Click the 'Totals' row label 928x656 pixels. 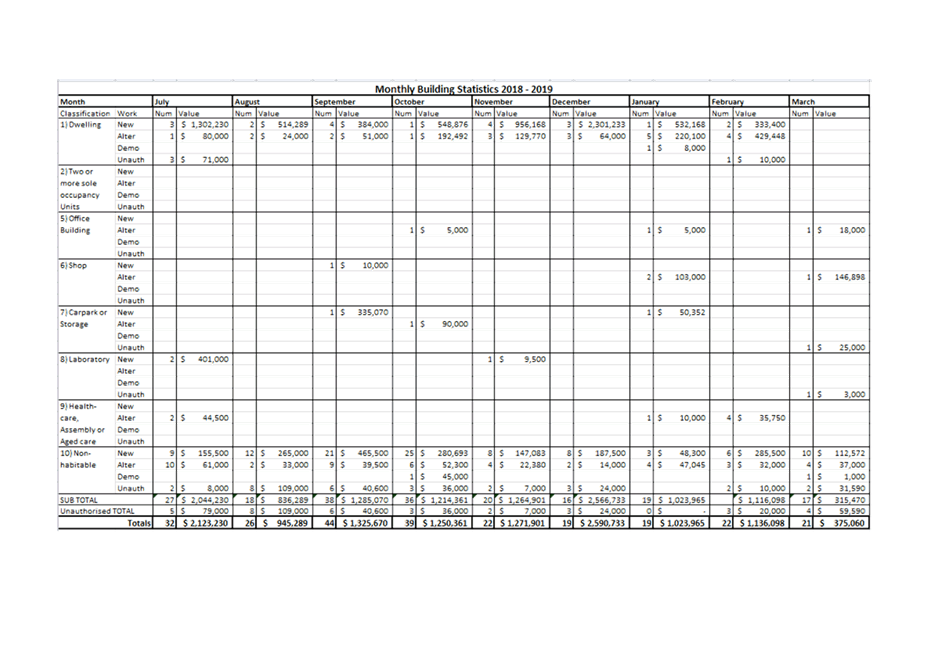(139, 523)
